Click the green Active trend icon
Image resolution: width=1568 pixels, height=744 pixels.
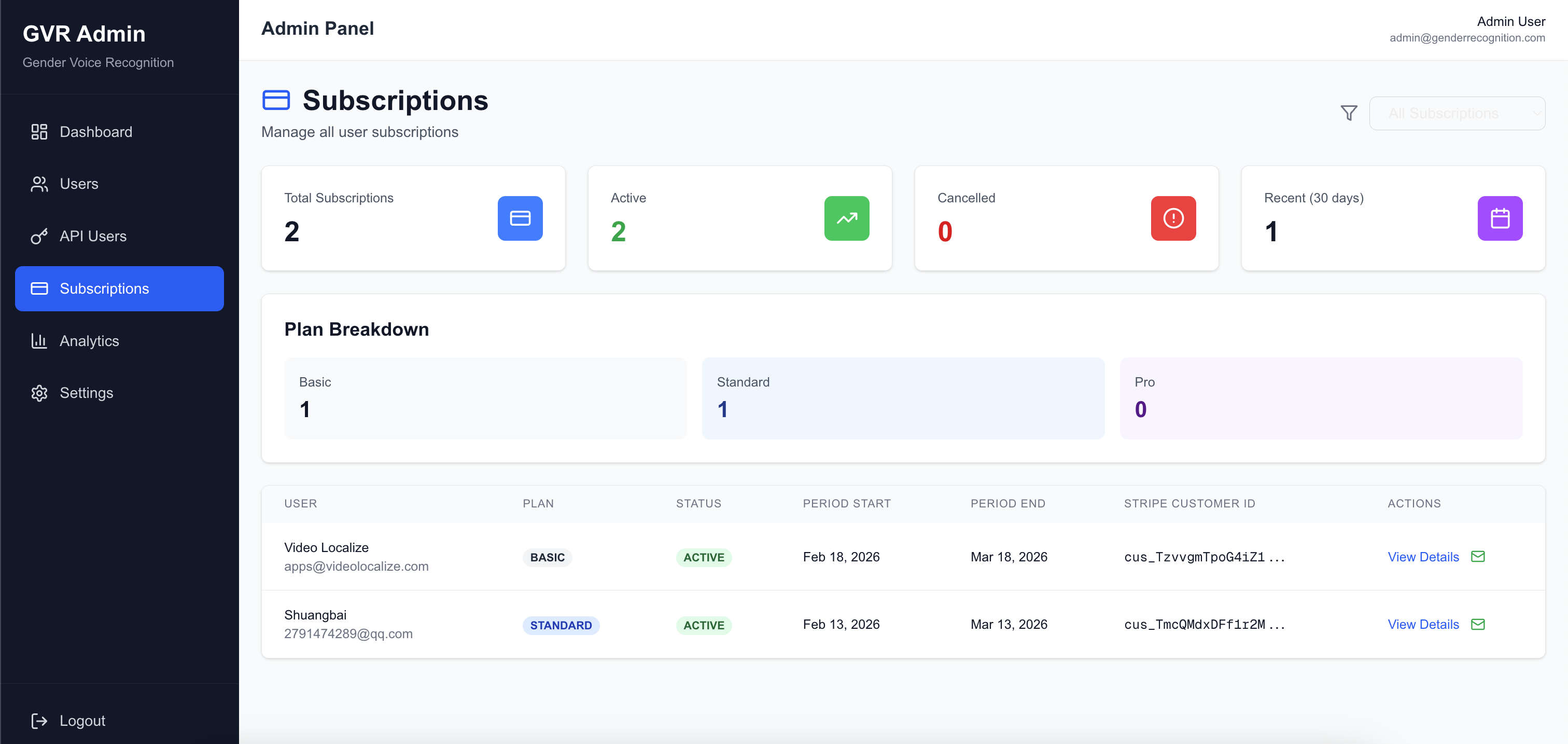point(846,218)
